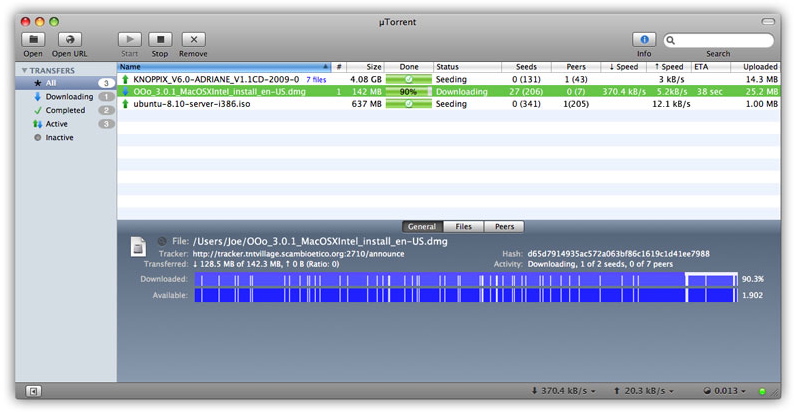Image resolution: width=794 pixels, height=413 pixels.
Task: Click the Available pieces bar
Action: (466, 295)
